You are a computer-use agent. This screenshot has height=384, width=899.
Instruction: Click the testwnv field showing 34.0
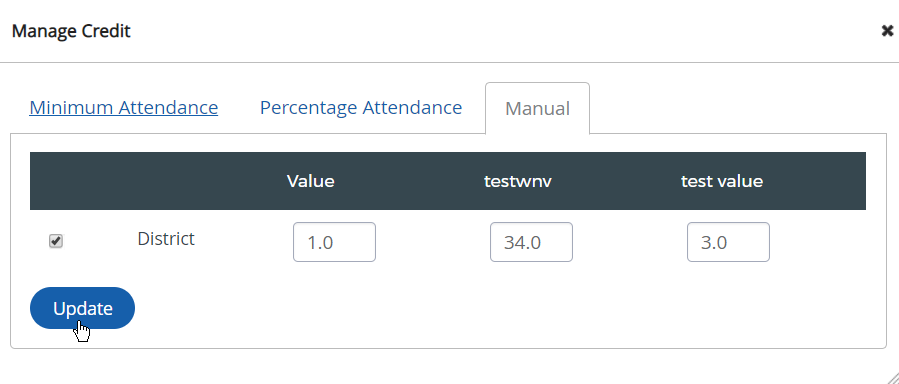point(531,242)
